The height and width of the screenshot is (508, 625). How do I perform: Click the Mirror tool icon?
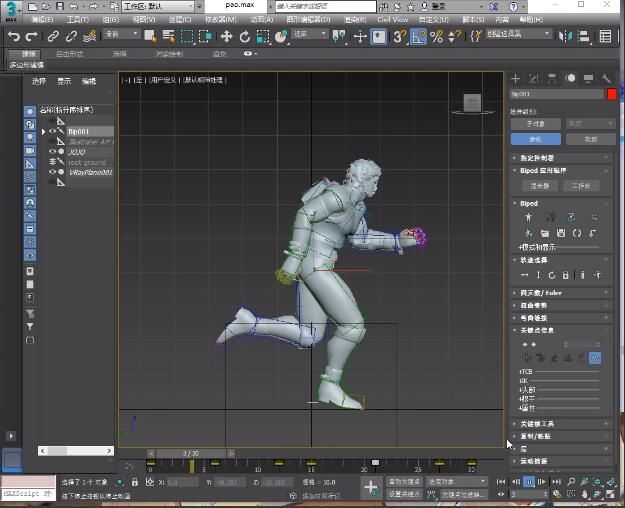click(565, 37)
